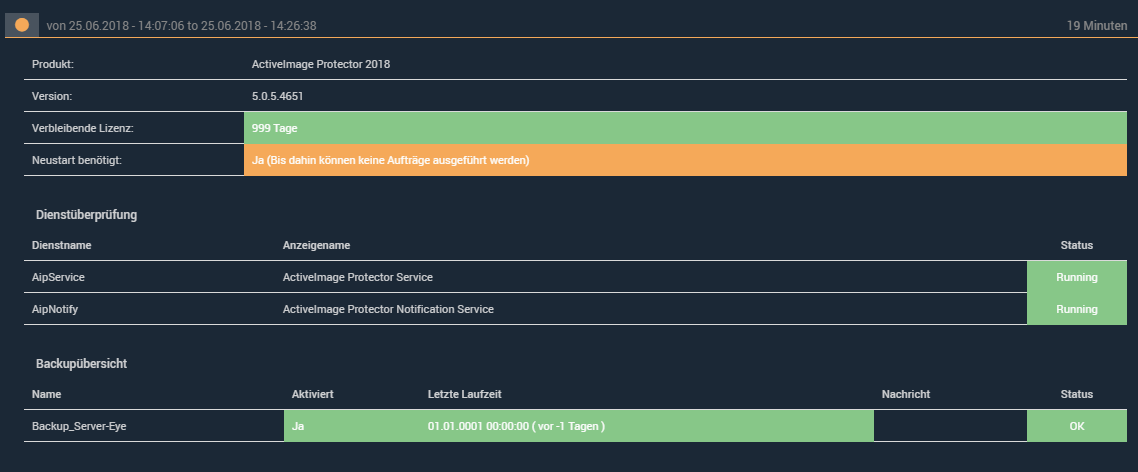Viewport: 1138px width, 472px height.
Task: Click the Running status for AipService
Action: pyautogui.click(x=1076, y=277)
